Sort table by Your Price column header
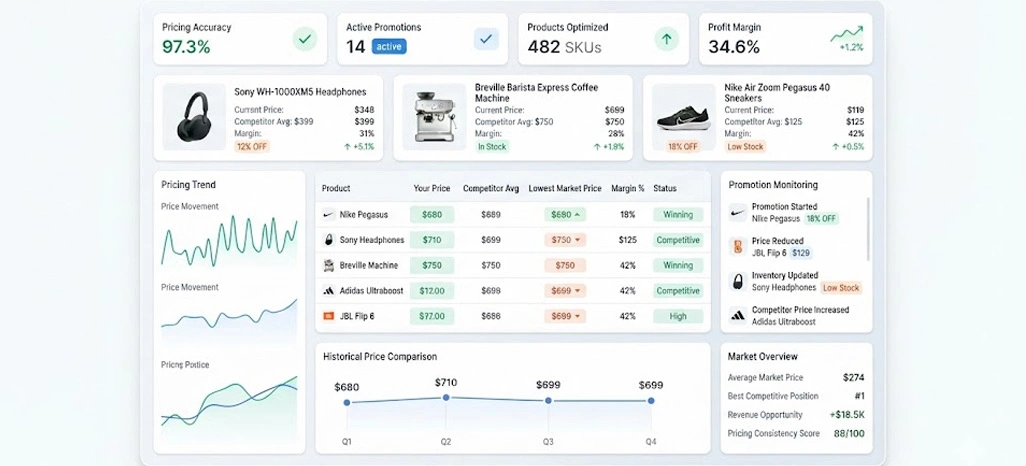This screenshot has width=1026, height=466. 432,188
